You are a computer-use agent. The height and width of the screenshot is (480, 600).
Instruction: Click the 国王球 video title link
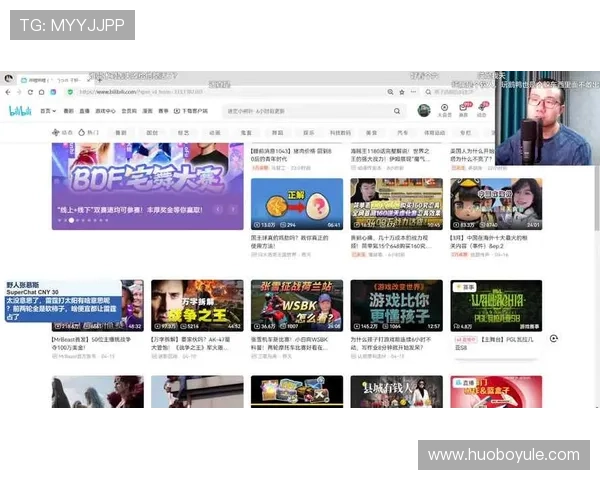290,242
